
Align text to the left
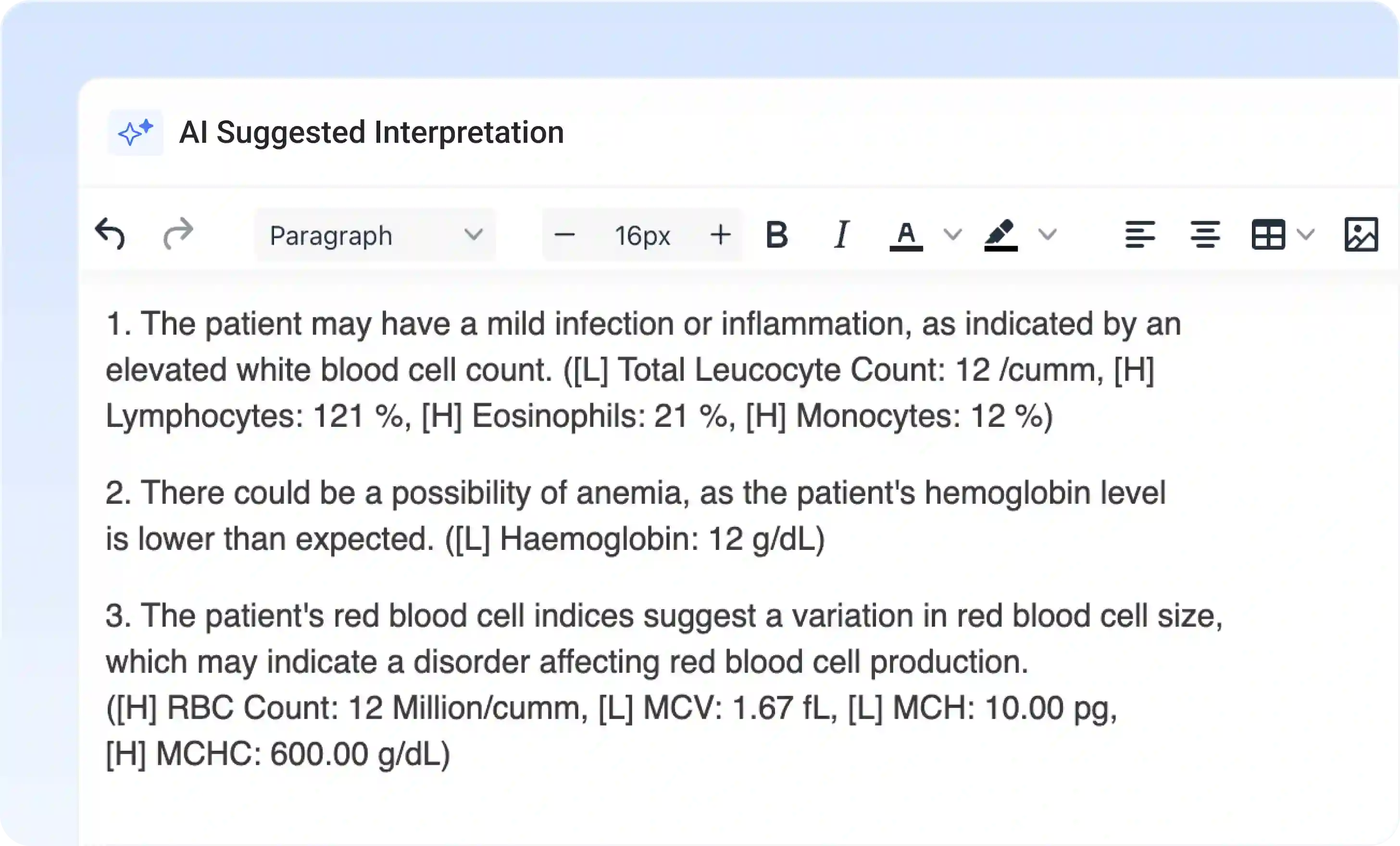point(1140,235)
